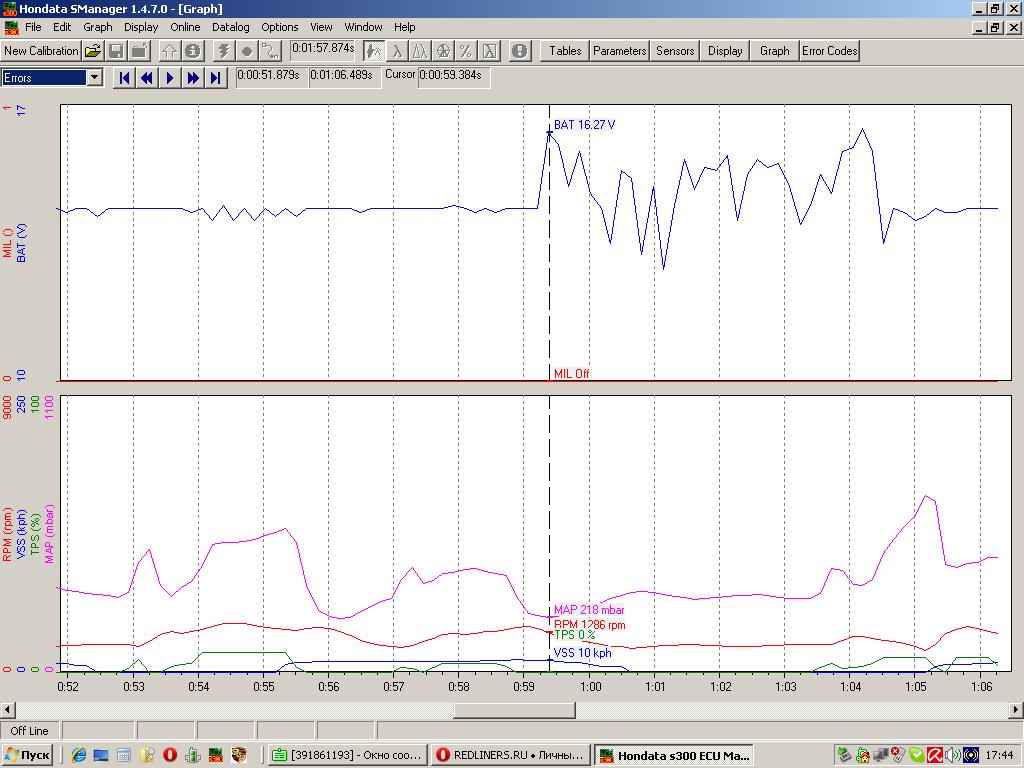This screenshot has width=1024, height=768.
Task: Save the calibration with floppy disk icon
Action: point(116,51)
